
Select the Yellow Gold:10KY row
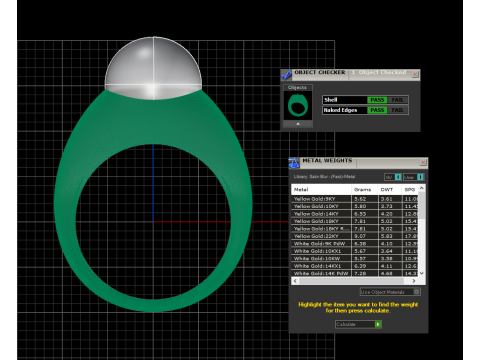coord(355,206)
